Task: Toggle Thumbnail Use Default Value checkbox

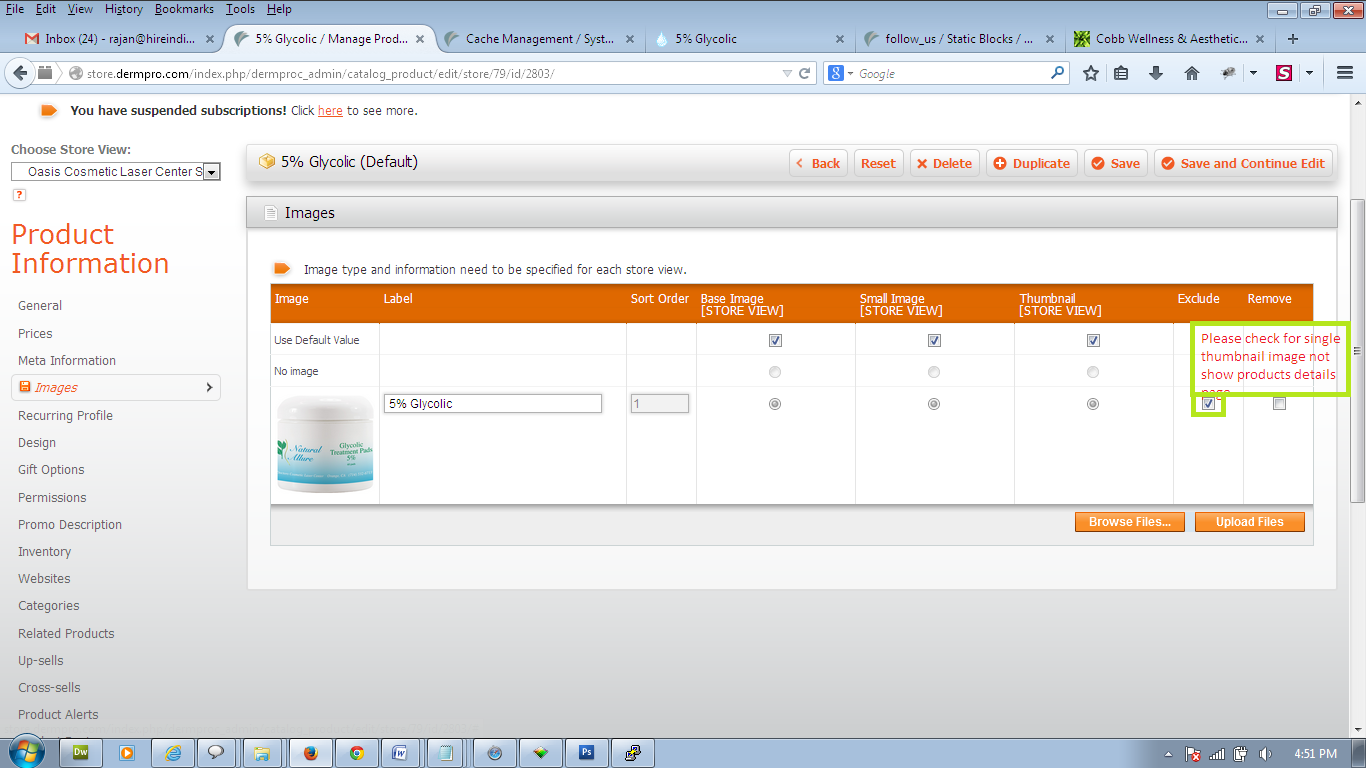Action: [1093, 340]
